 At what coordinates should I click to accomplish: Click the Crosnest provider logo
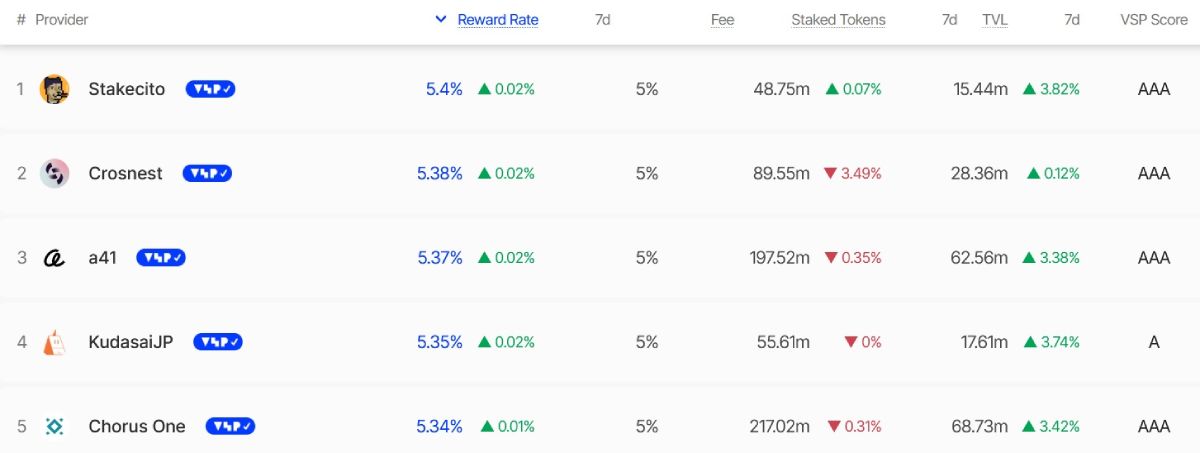(54, 173)
